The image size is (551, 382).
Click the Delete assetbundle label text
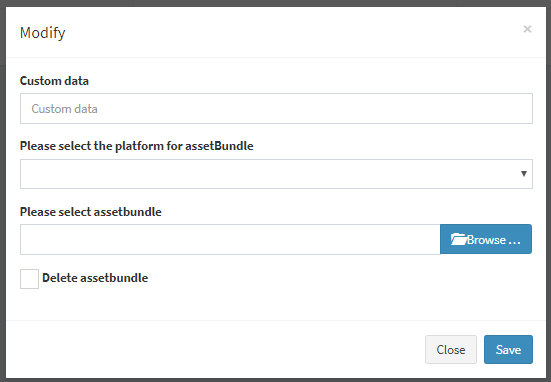coord(95,278)
